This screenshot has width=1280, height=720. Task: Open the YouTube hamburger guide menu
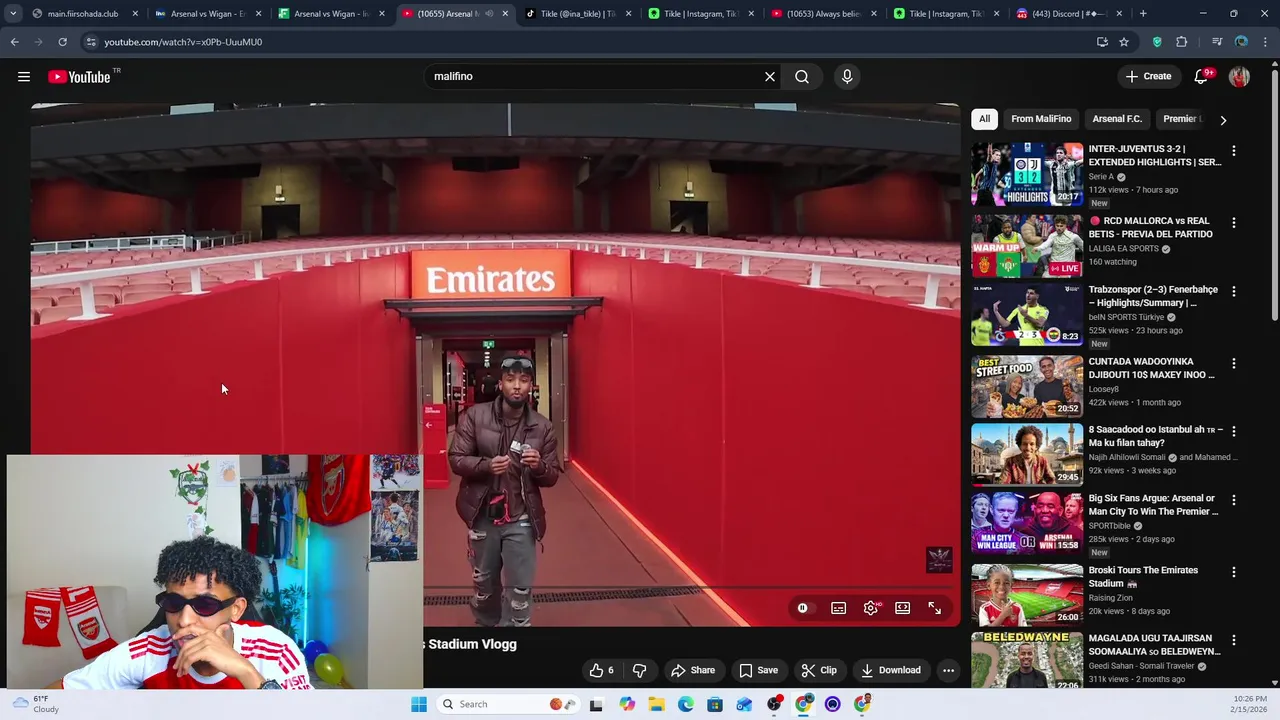point(24,77)
